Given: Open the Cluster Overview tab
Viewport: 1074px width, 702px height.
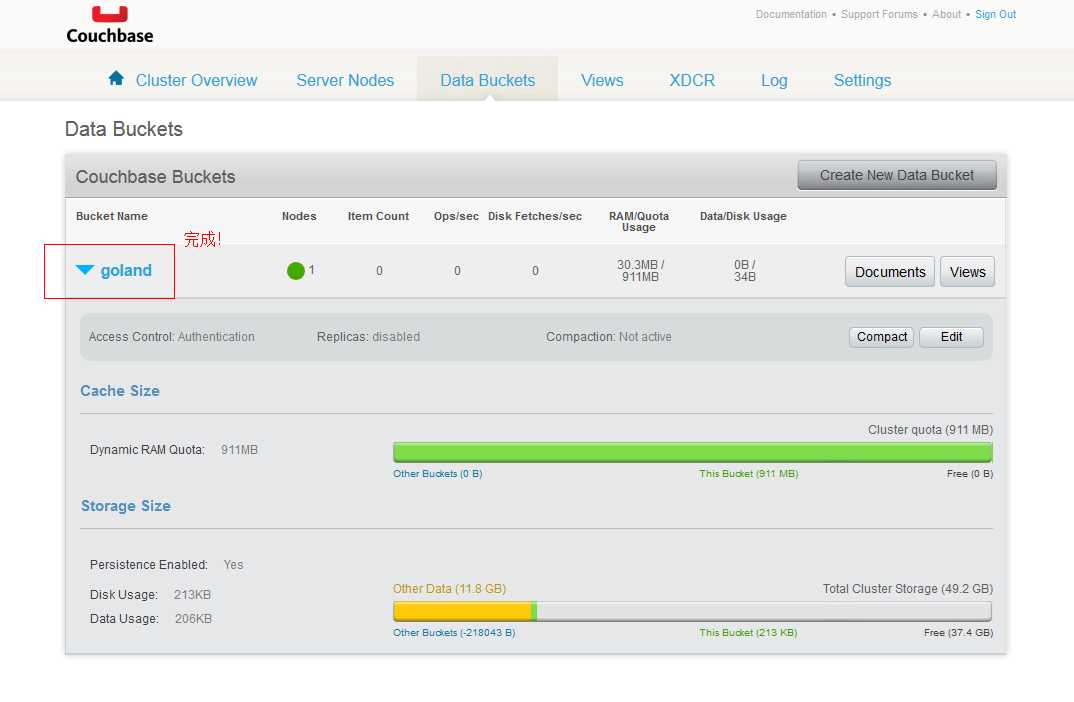Looking at the screenshot, I should click(196, 80).
